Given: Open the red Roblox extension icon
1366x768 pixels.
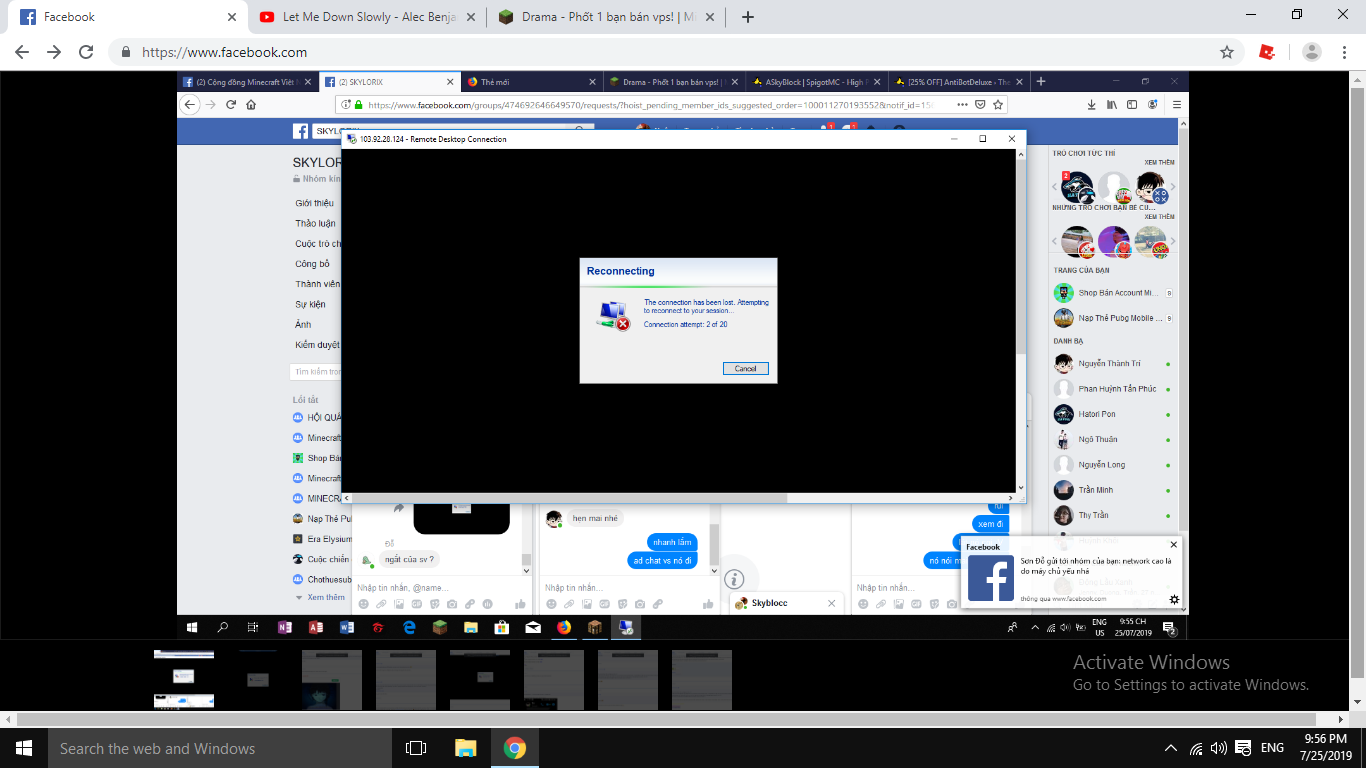Looking at the screenshot, I should coord(1267,52).
